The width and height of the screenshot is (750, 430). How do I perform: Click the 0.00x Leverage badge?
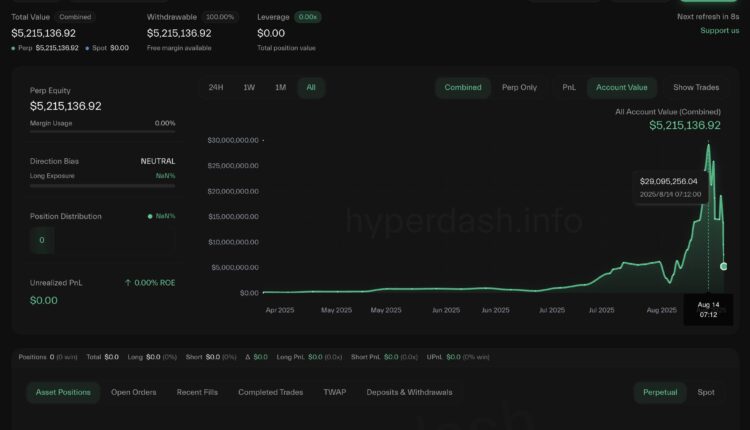307,17
